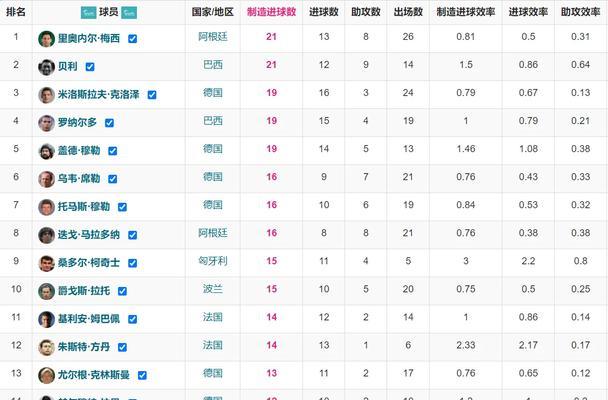Select the 24 appearances in 克洛泽's row
The width and height of the screenshot is (608, 400).
click(x=408, y=93)
